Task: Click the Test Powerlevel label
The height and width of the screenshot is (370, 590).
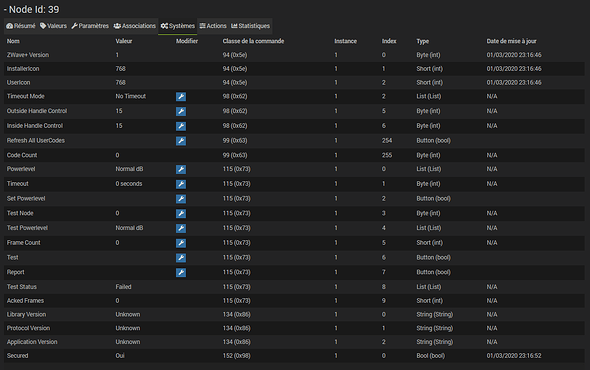Action: click(x=27, y=228)
